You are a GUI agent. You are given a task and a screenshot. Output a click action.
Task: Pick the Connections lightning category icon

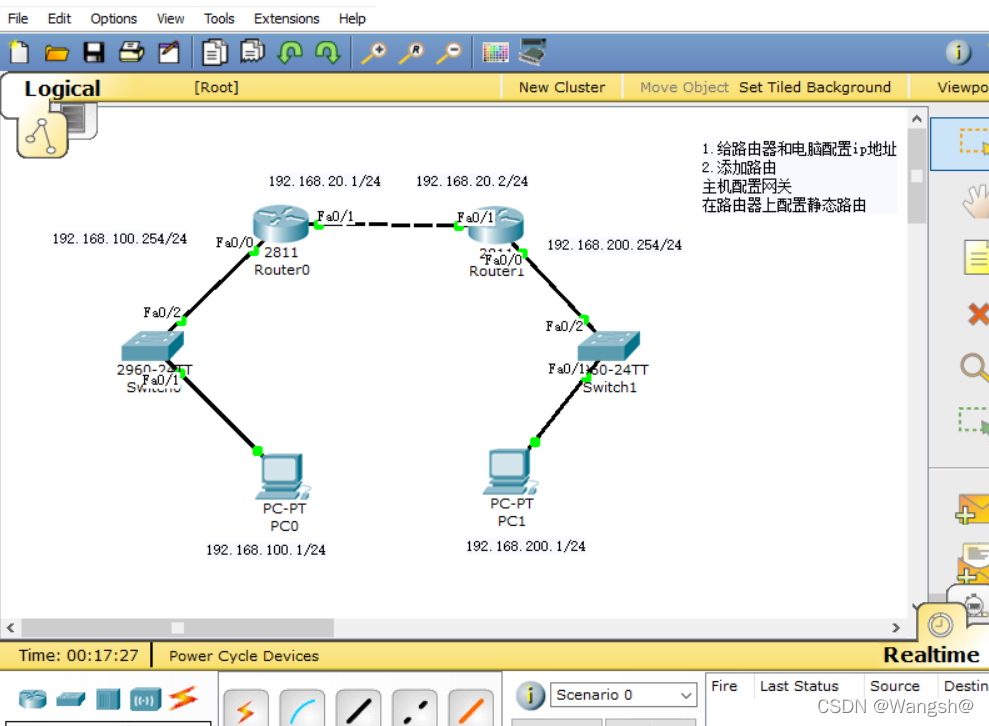click(x=183, y=698)
